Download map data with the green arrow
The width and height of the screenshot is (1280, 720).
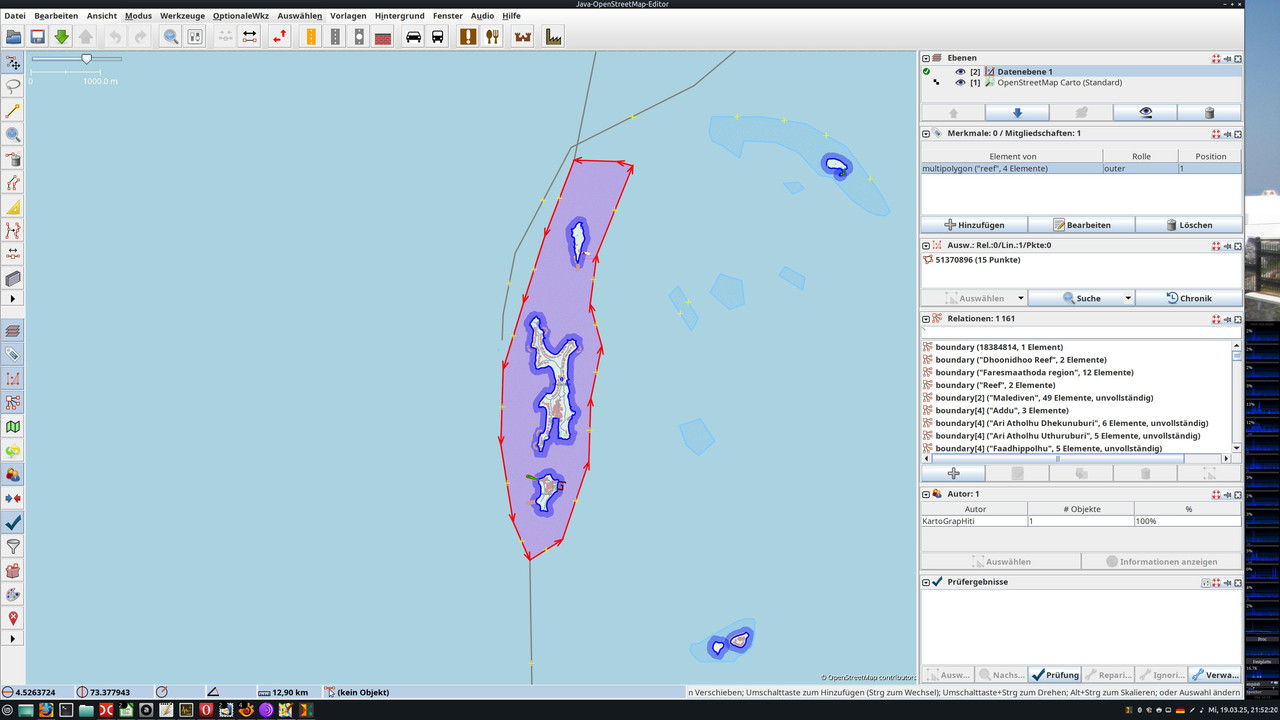point(62,37)
